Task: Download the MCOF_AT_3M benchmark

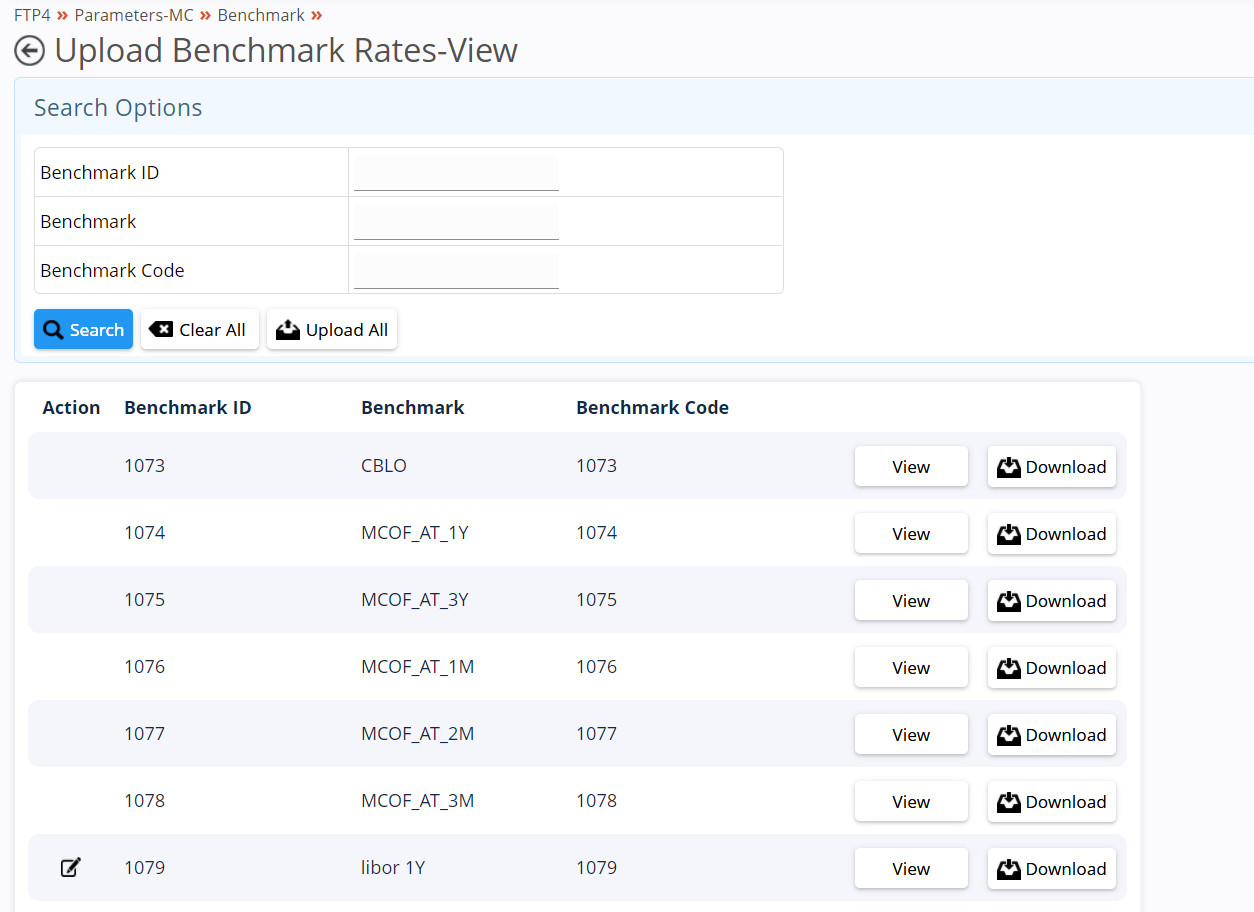Action: (1052, 801)
